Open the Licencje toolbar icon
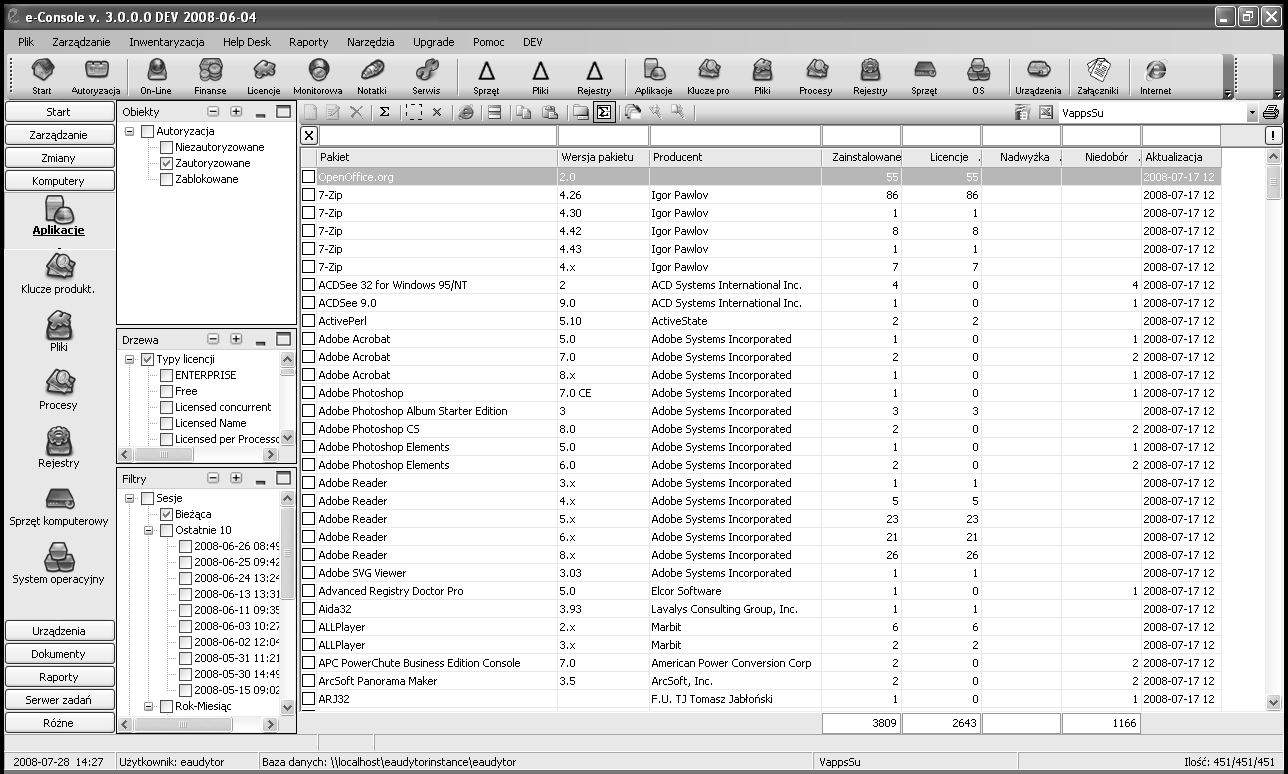The width and height of the screenshot is (1288, 774). click(x=264, y=77)
